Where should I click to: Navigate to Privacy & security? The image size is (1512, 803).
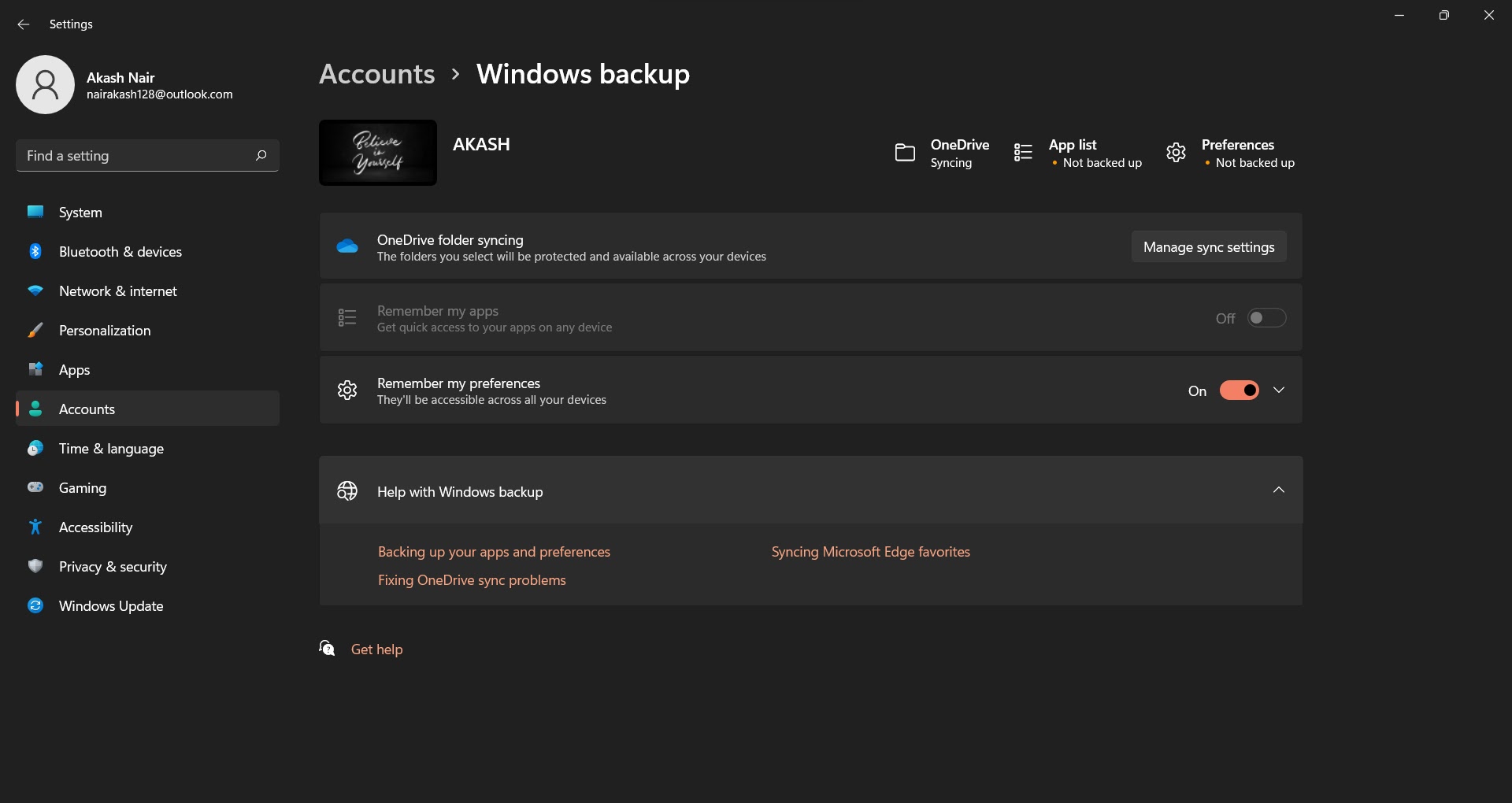click(x=147, y=566)
